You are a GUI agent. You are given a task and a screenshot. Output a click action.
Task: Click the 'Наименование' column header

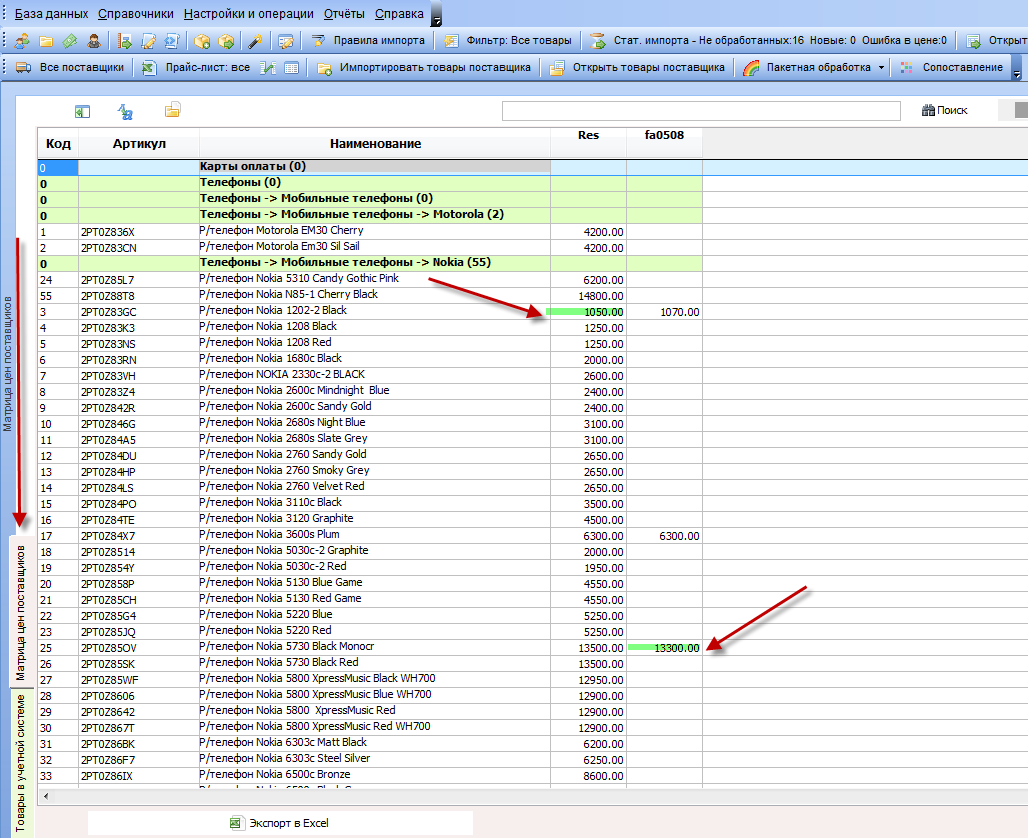tap(375, 144)
